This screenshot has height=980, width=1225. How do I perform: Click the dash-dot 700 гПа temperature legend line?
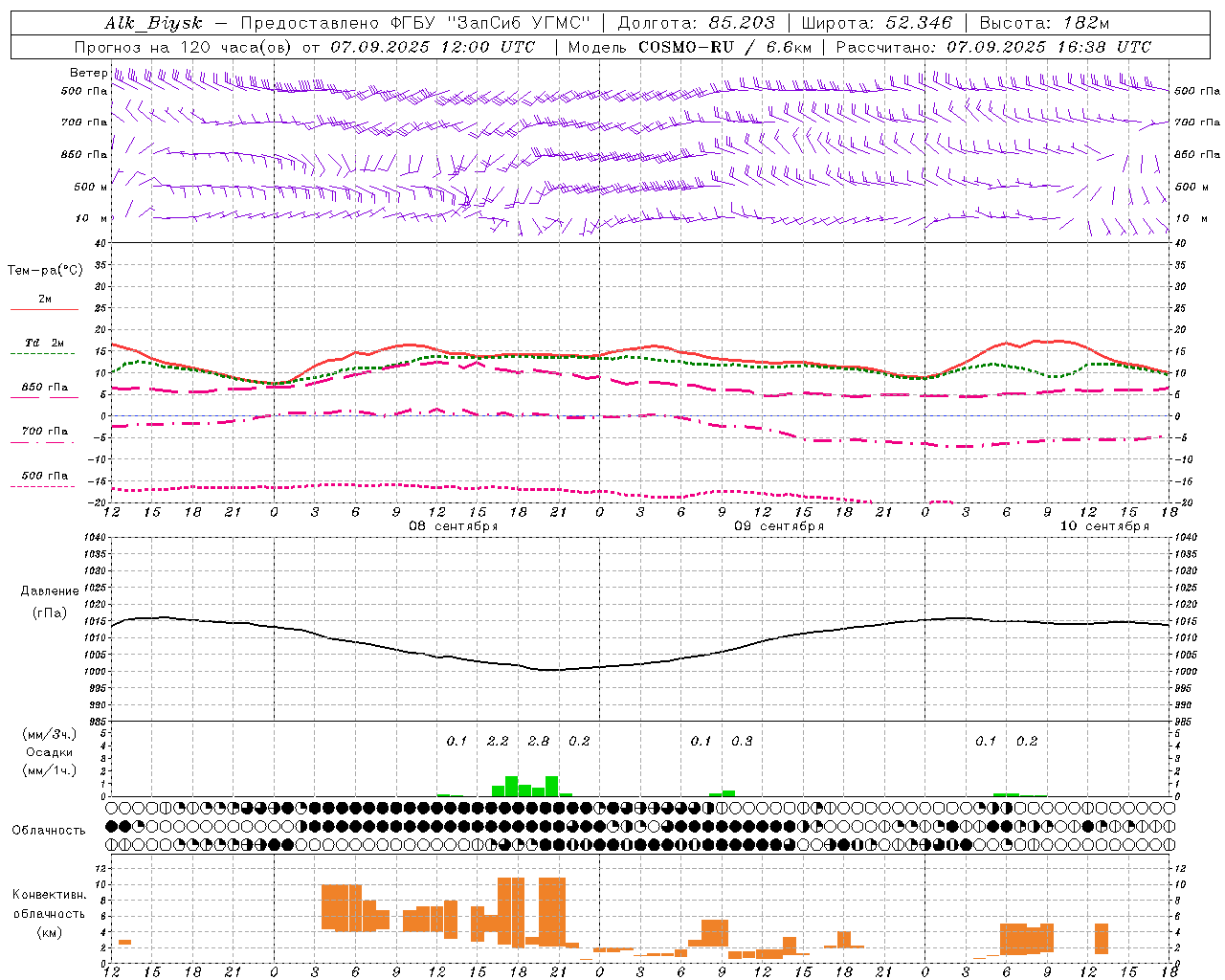tap(44, 442)
